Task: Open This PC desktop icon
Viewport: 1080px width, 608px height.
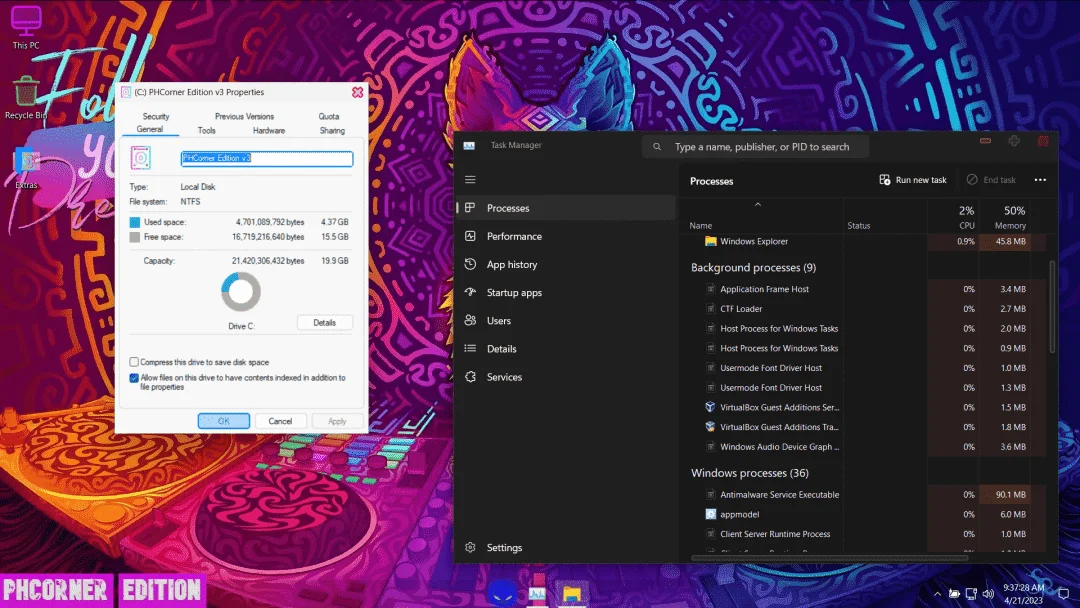Action: (x=26, y=28)
